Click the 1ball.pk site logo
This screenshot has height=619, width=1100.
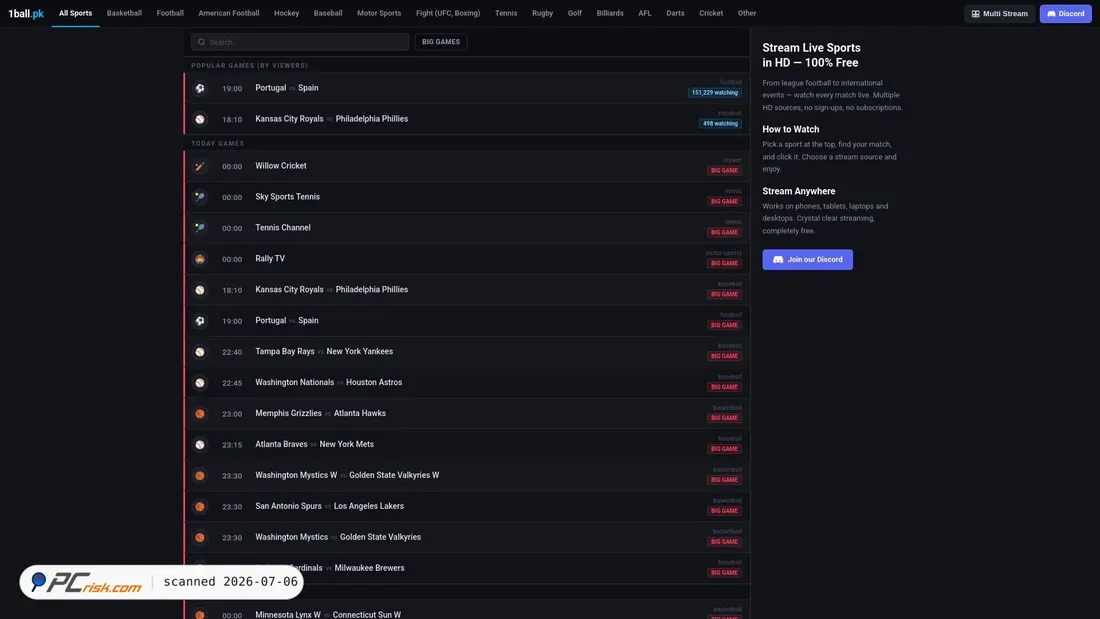(26, 13)
